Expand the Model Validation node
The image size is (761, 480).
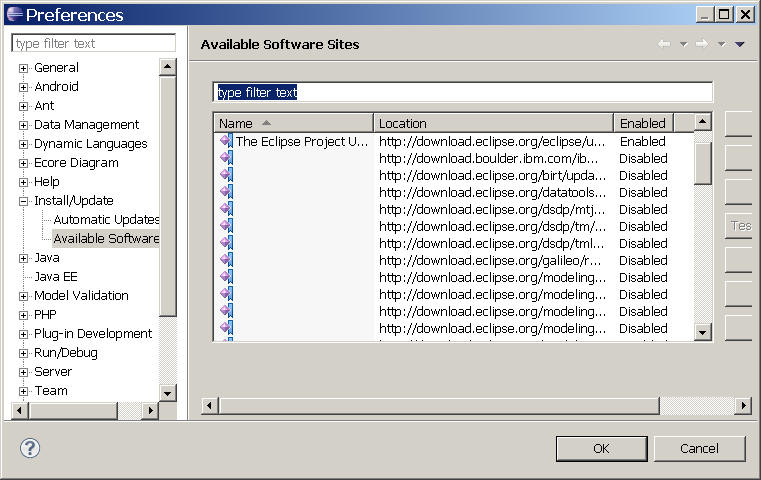23,296
